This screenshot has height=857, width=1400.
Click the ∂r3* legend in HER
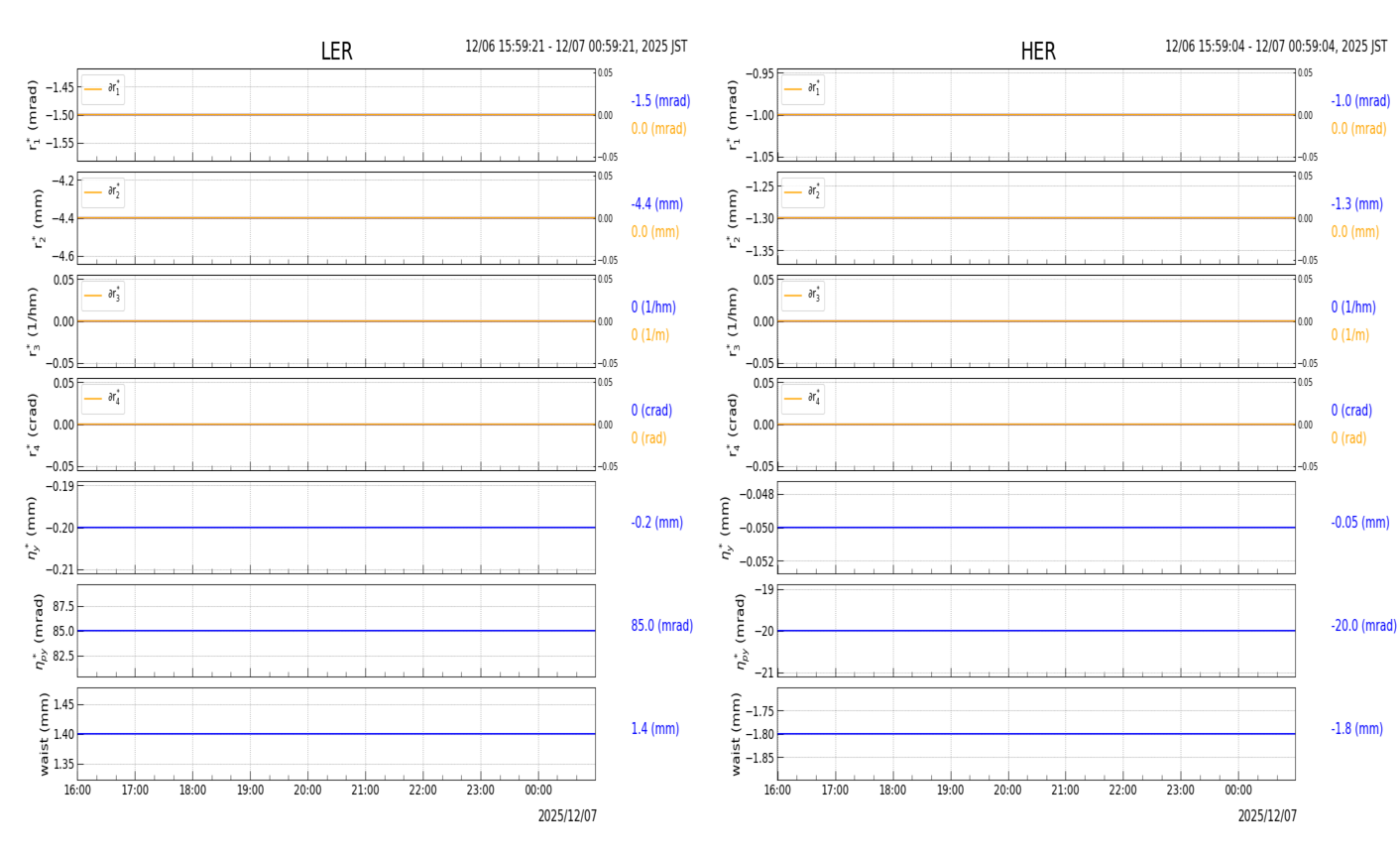pos(803,296)
